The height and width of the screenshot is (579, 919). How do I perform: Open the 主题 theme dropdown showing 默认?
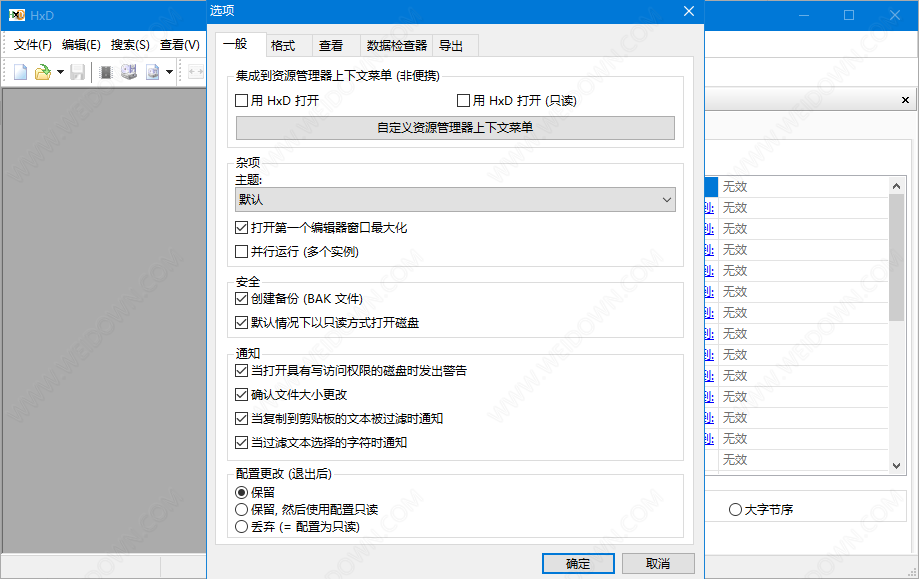click(455, 199)
